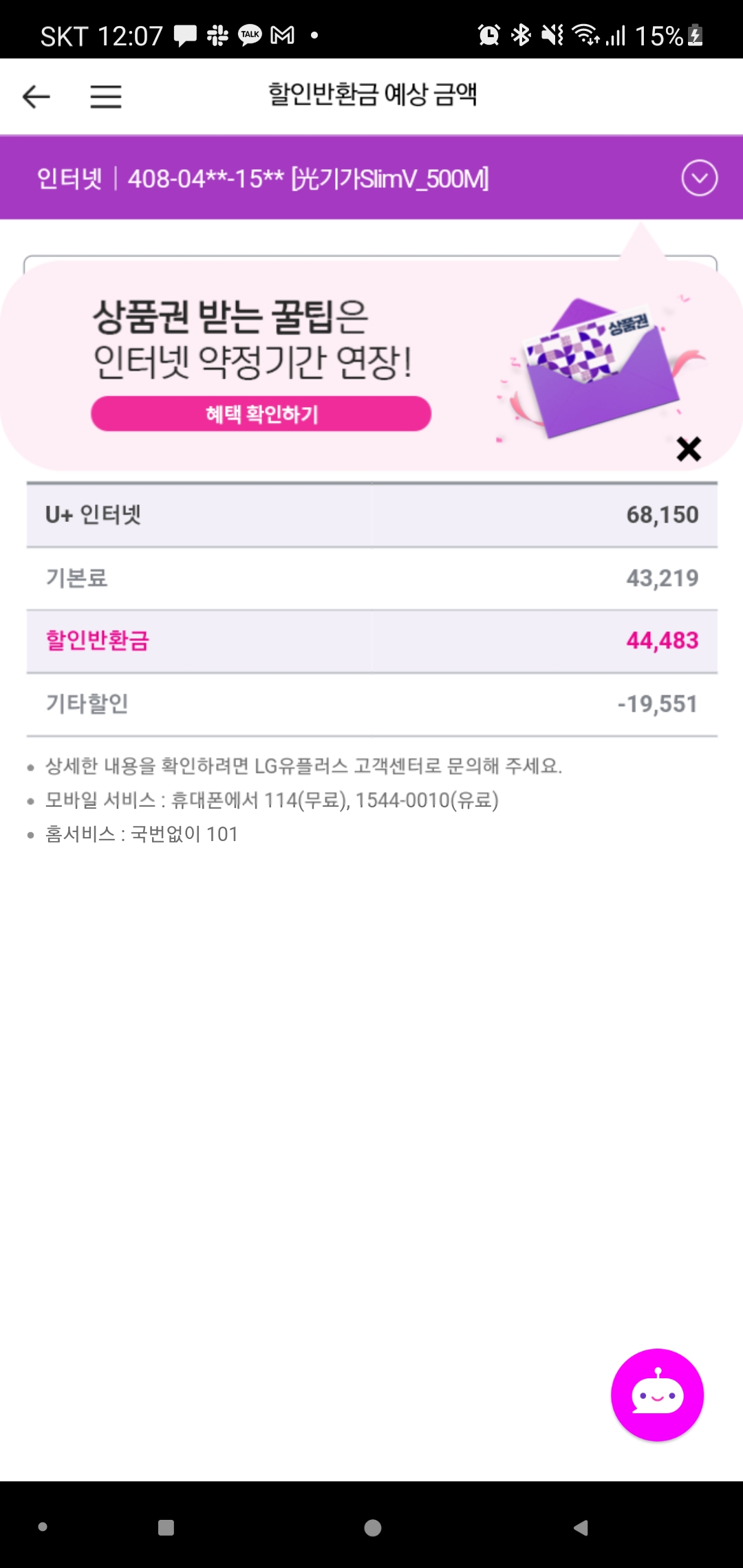Image resolution: width=743 pixels, height=1568 pixels.
Task: Tap the 할인반환금 예상 금액 page title
Action: click(372, 95)
